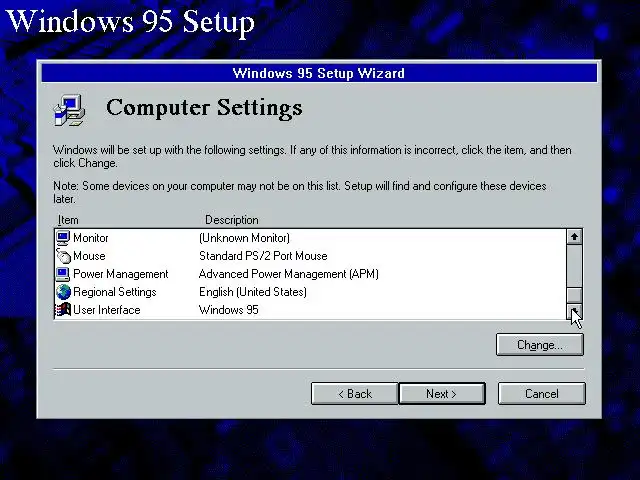Click the Item column label
Viewport: 640px width, 480px height.
click(x=68, y=220)
